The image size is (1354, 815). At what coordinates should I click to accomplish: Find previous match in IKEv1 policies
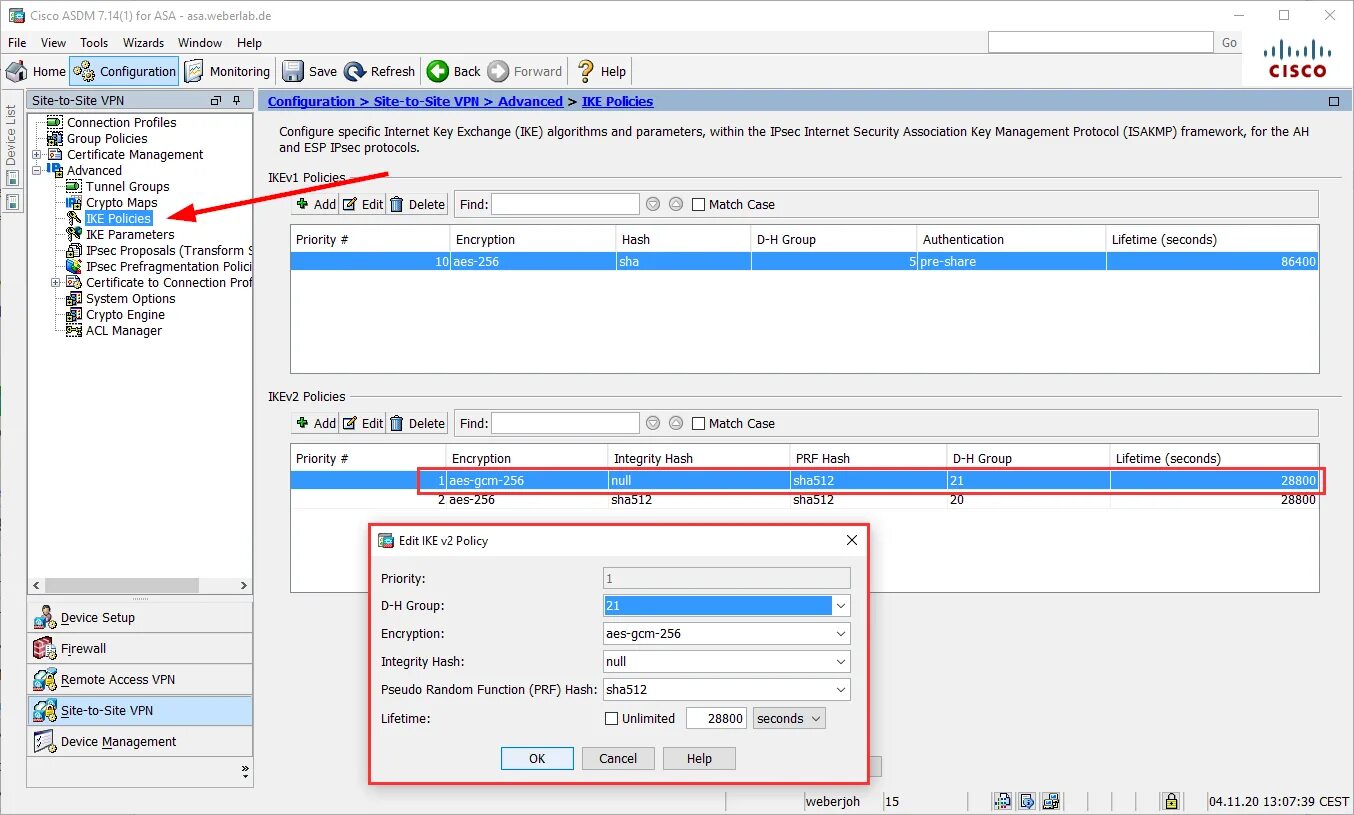click(676, 204)
